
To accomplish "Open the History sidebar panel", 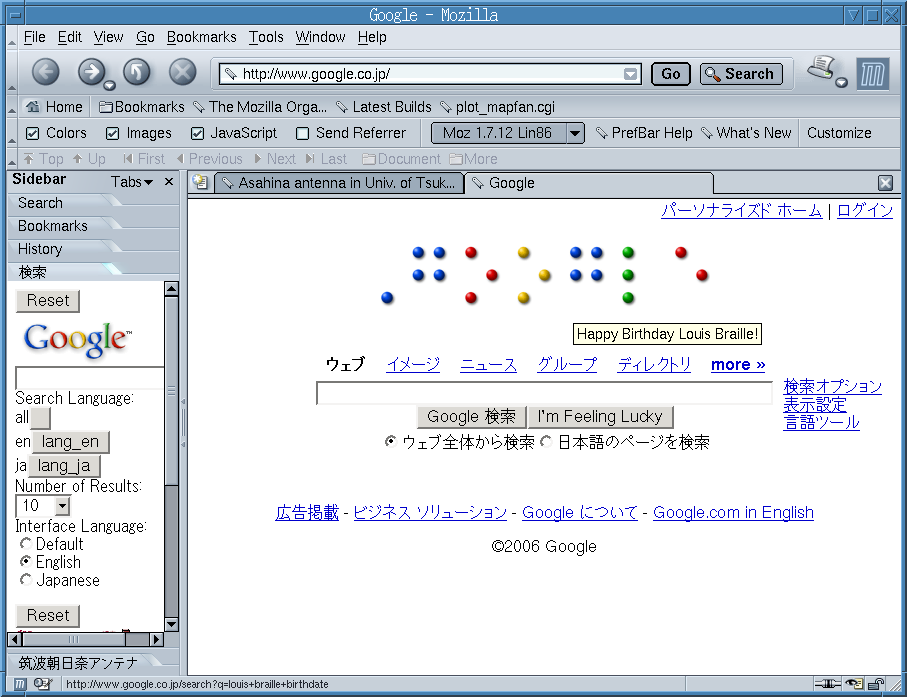I will tap(39, 249).
